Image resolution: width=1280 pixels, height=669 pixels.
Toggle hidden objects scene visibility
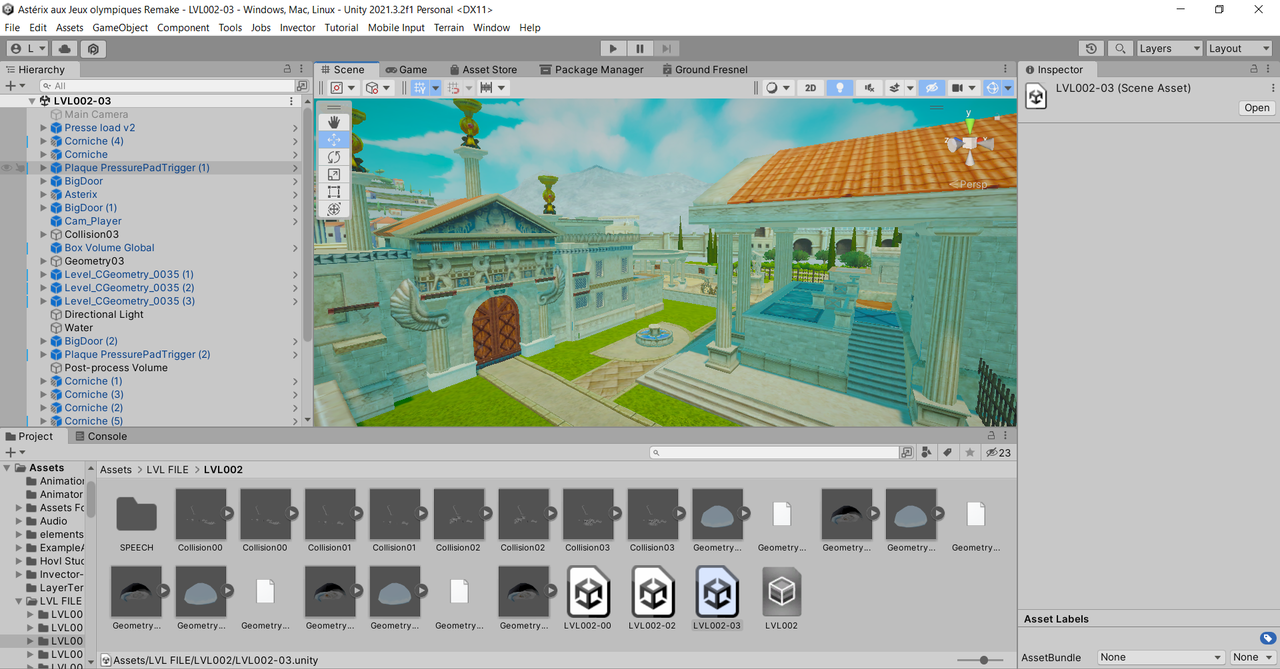click(931, 88)
